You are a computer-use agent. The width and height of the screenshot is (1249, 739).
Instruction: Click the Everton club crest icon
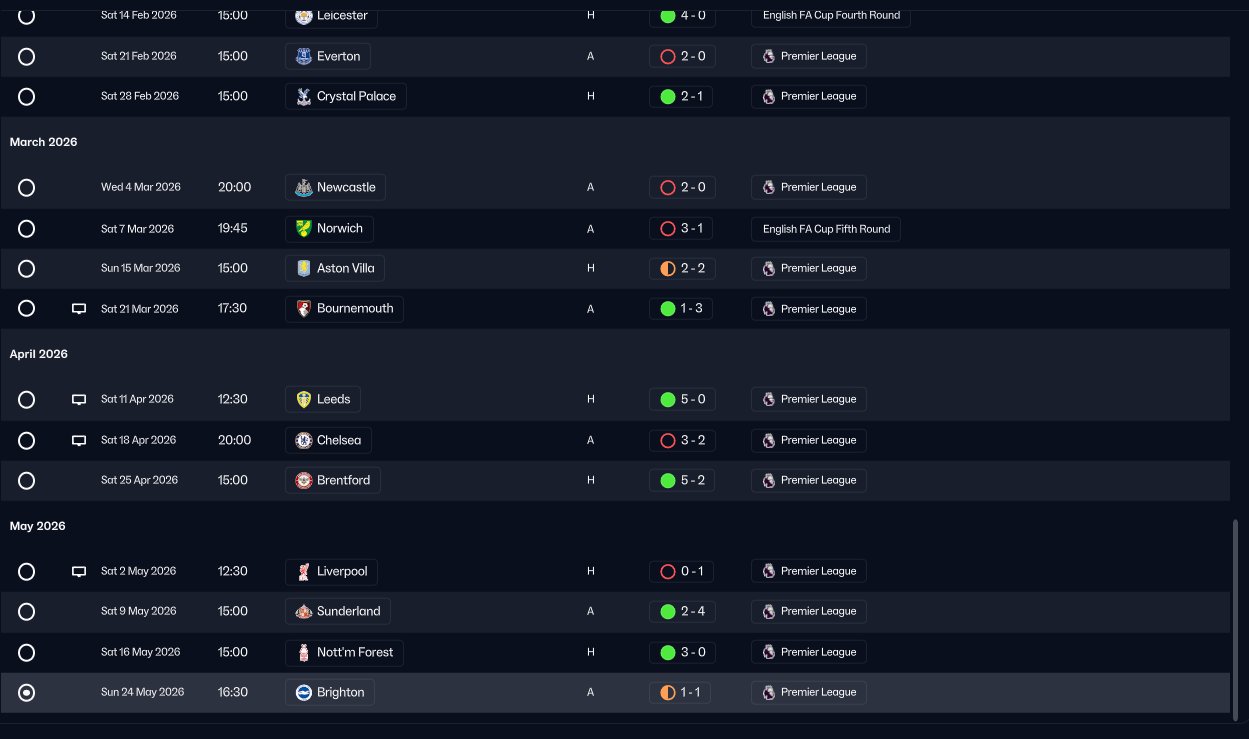click(x=304, y=56)
